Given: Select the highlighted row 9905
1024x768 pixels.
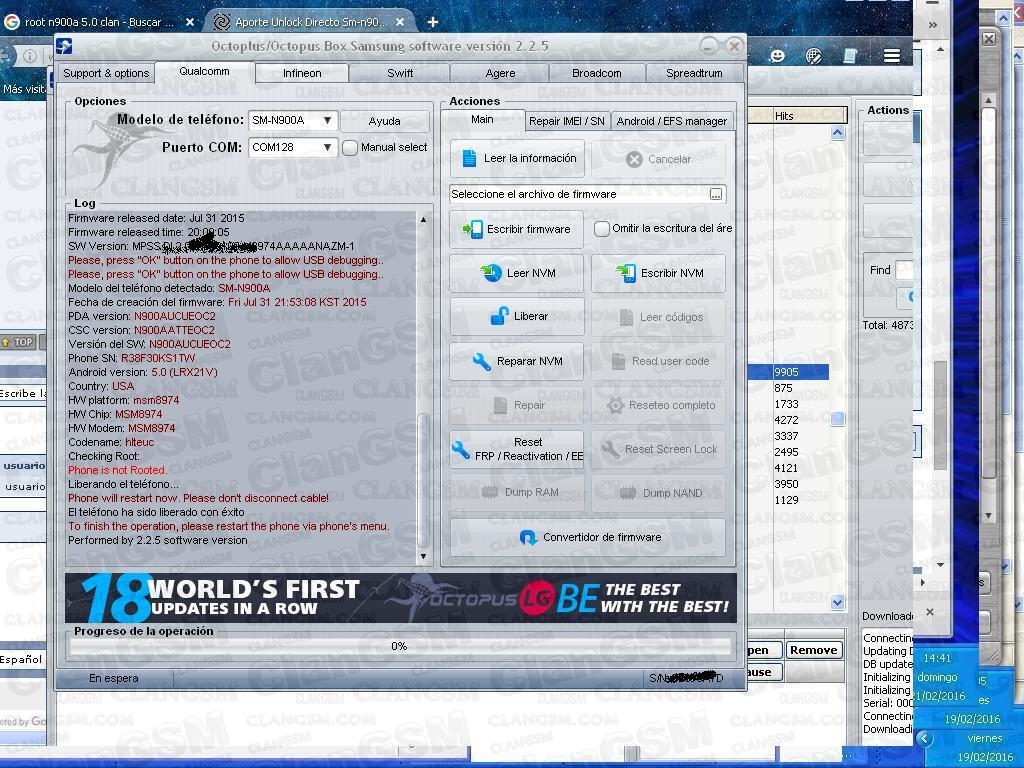Looking at the screenshot, I should click(788, 372).
